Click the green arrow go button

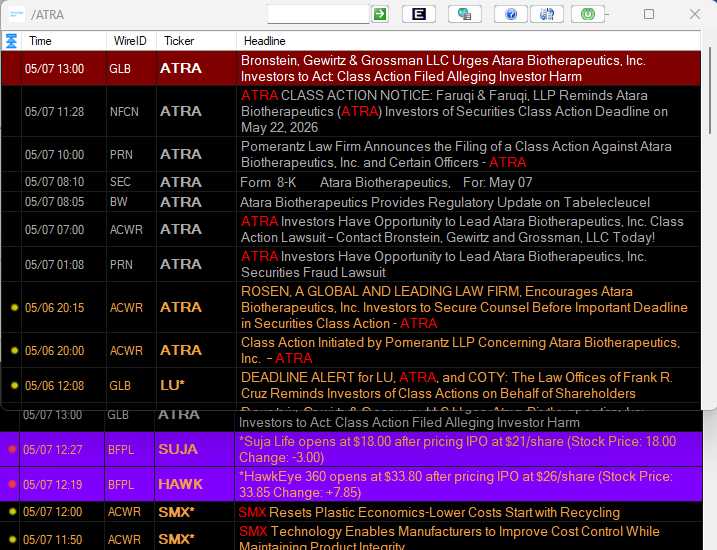tap(380, 14)
